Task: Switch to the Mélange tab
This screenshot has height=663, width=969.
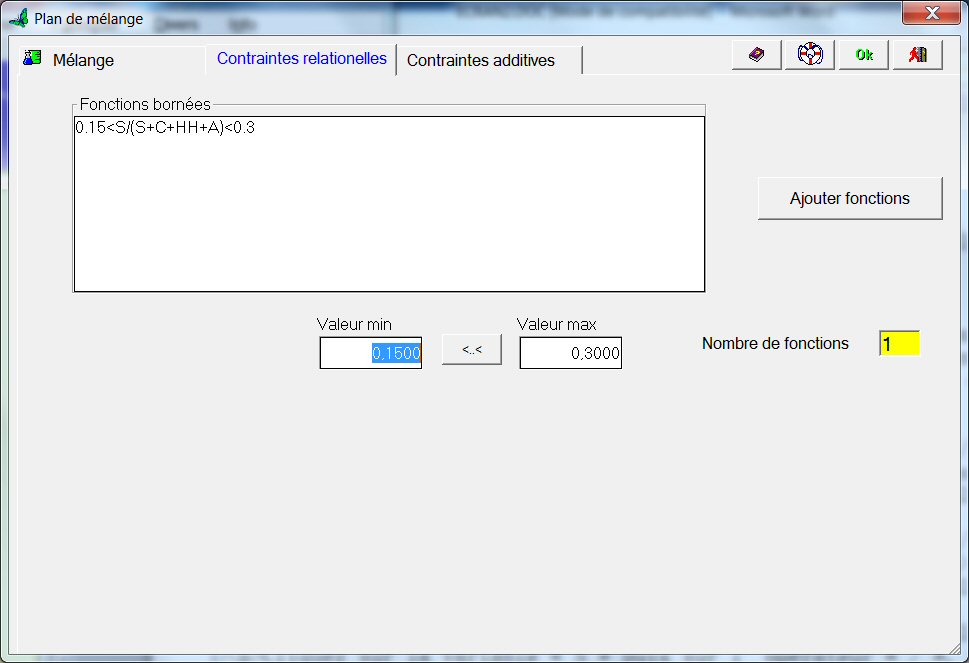Action: point(83,60)
